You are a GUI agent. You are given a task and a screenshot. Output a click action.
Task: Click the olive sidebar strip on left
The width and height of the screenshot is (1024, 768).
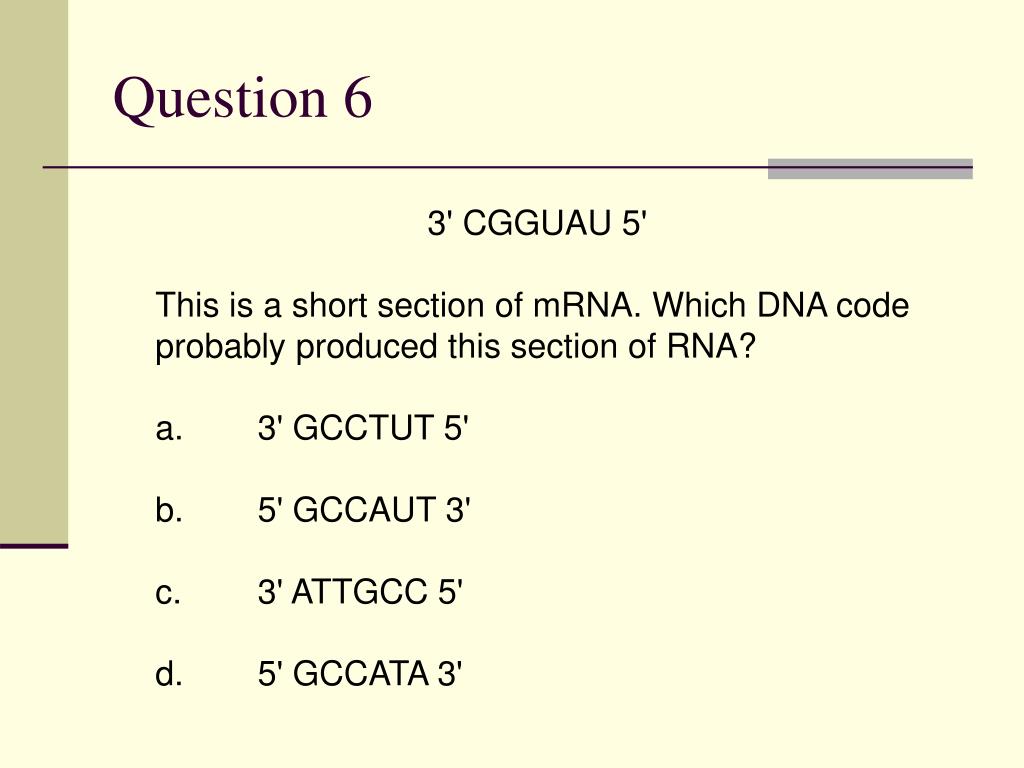click(x=34, y=271)
